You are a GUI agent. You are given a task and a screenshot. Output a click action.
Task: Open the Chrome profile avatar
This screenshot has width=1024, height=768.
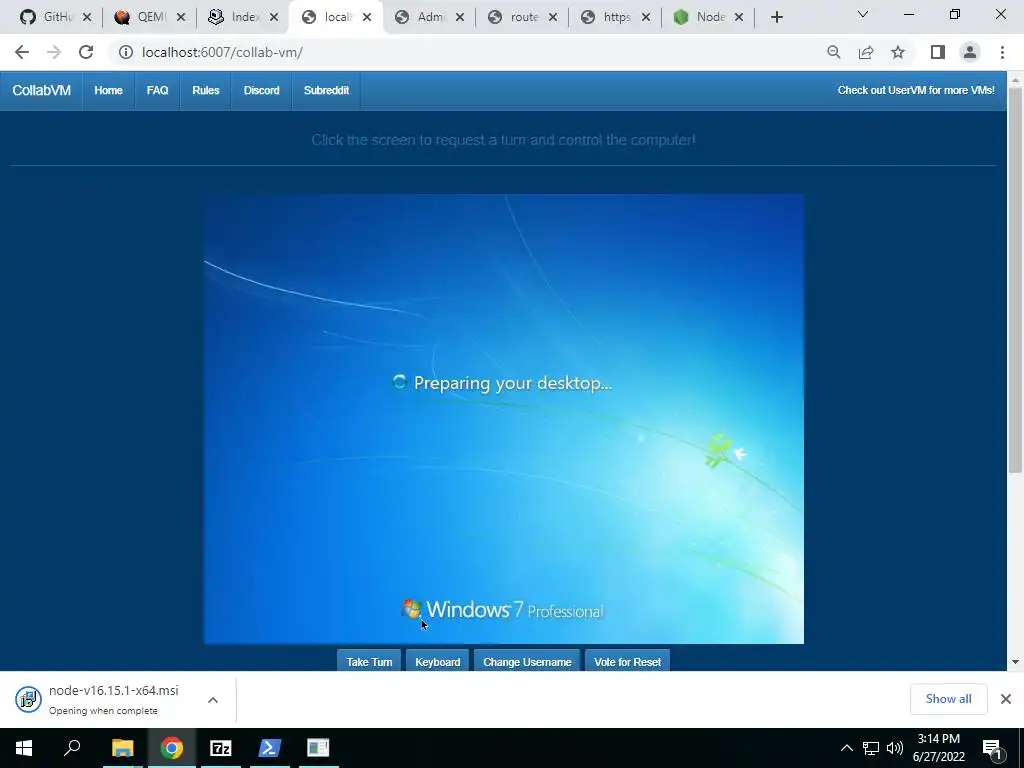click(970, 52)
